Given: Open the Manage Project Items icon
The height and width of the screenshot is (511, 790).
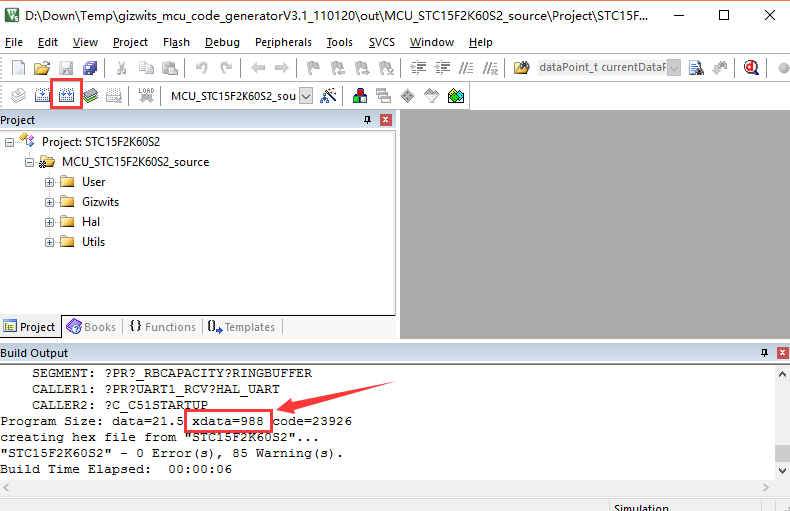Looking at the screenshot, I should [359, 96].
